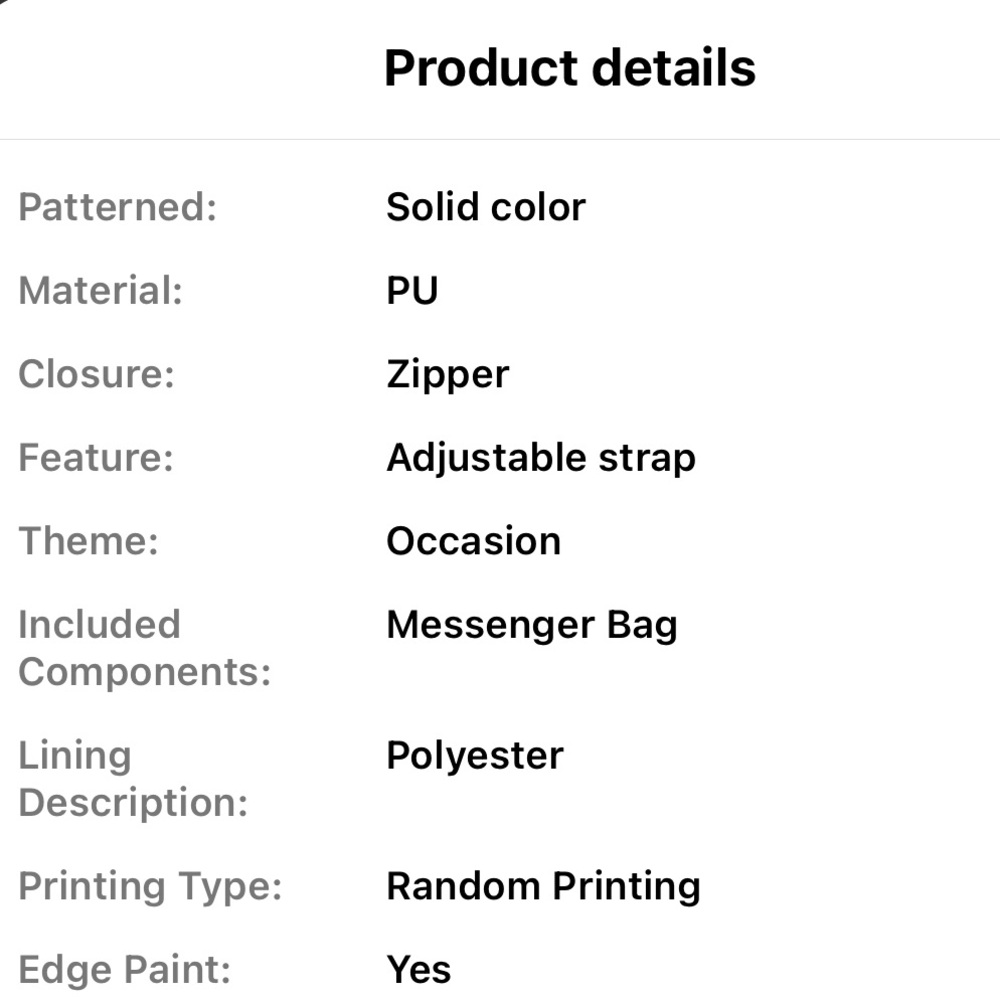Select the PU material value
Image resolution: width=1000 pixels, height=1000 pixels.
coord(413,291)
